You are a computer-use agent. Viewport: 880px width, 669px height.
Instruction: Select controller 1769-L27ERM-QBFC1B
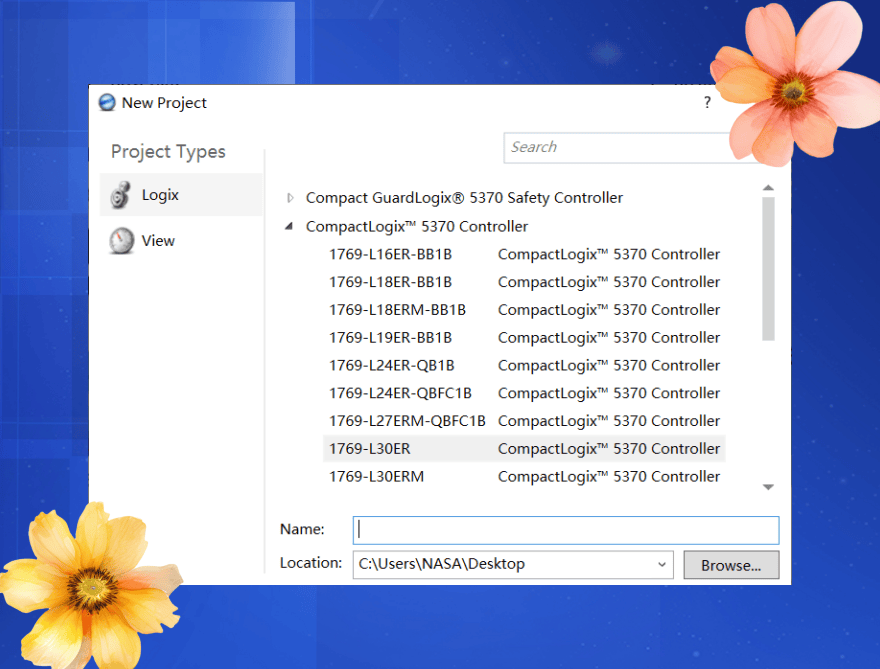pos(524,421)
